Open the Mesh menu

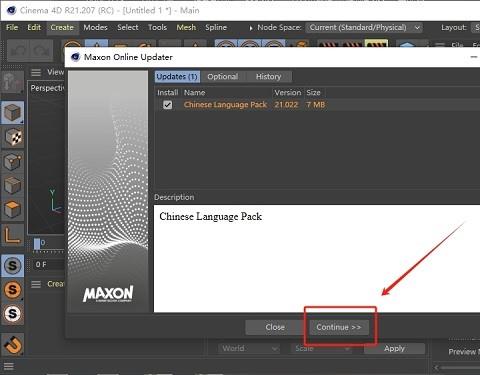(x=186, y=27)
